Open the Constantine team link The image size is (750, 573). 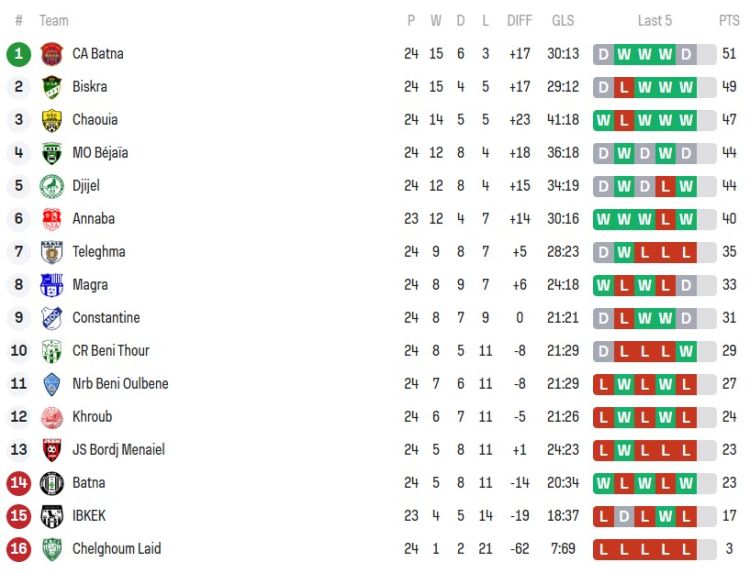tap(106, 318)
